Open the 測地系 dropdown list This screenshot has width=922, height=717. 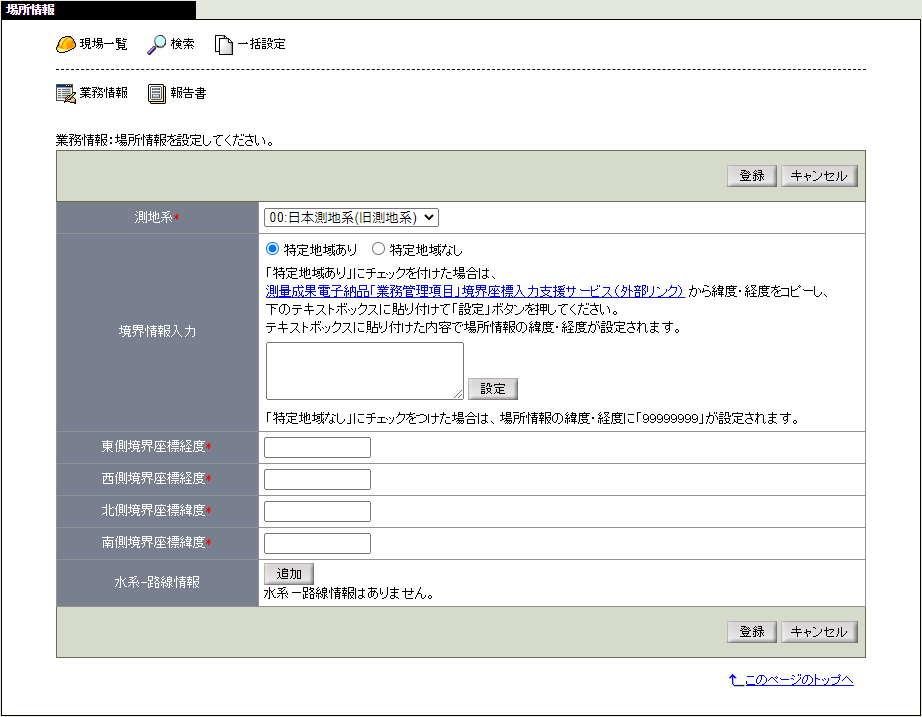(351, 218)
